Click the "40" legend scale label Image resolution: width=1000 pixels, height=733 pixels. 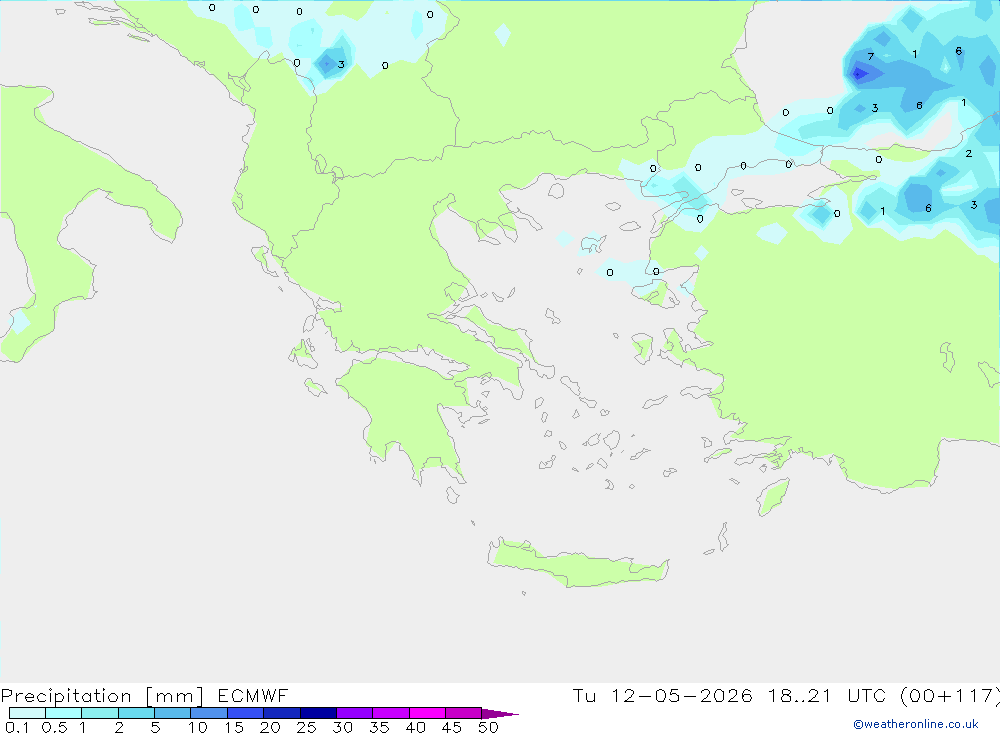[x=416, y=727]
